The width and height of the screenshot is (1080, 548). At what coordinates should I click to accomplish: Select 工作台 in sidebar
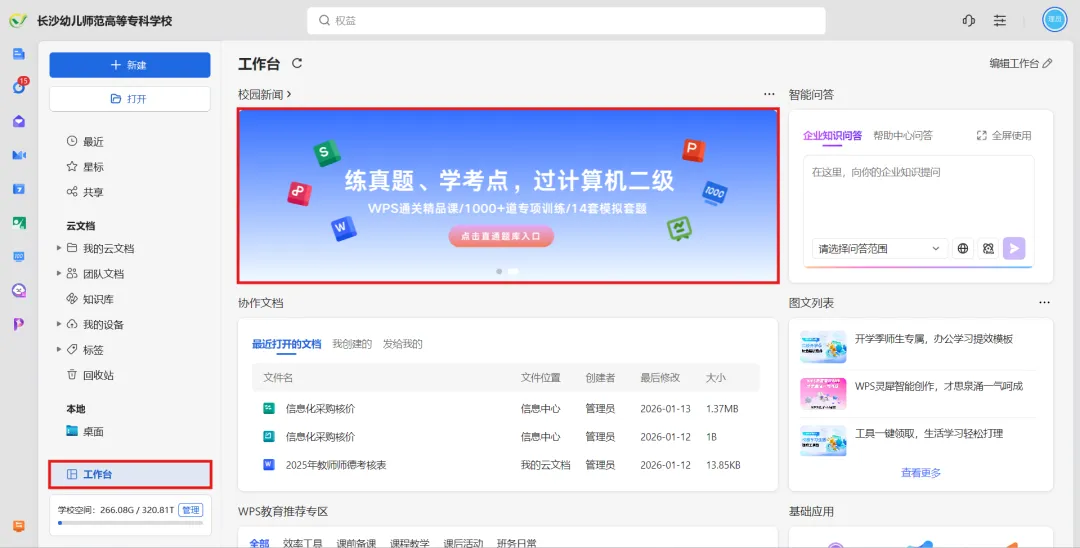[x=130, y=474]
